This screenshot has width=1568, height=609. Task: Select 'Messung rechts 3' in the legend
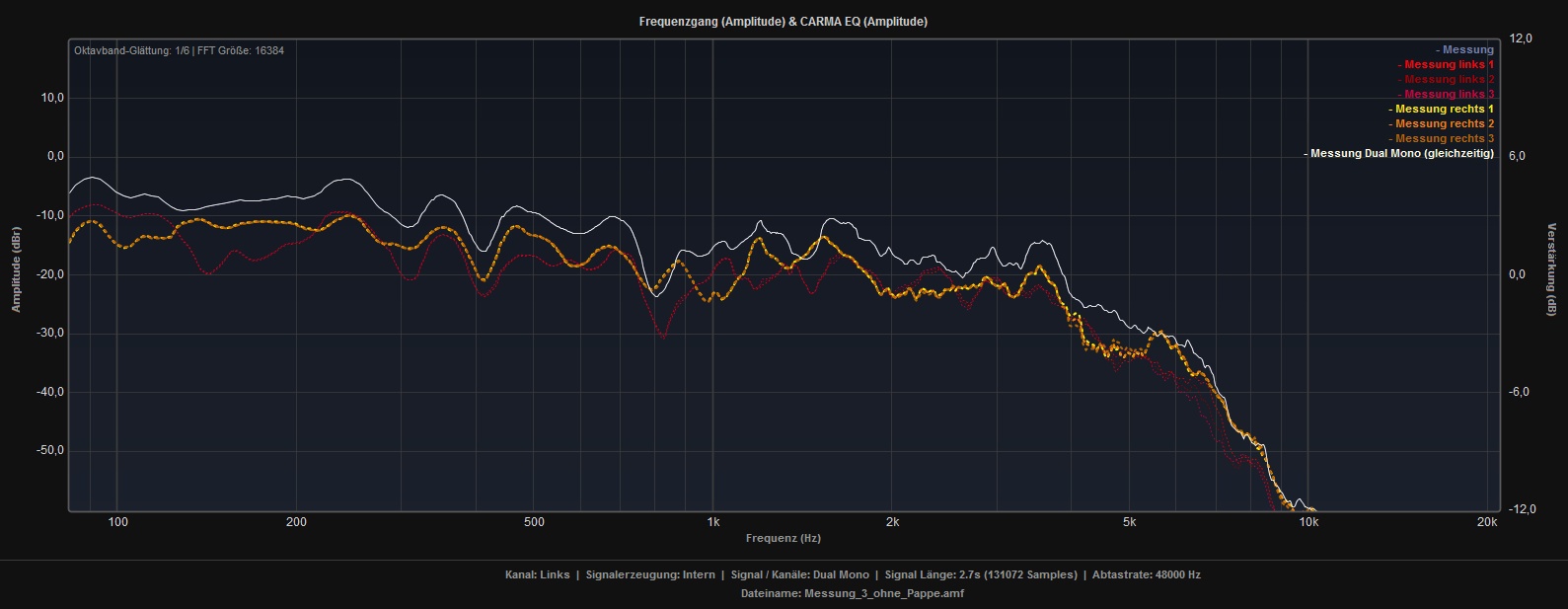pyautogui.click(x=1443, y=139)
